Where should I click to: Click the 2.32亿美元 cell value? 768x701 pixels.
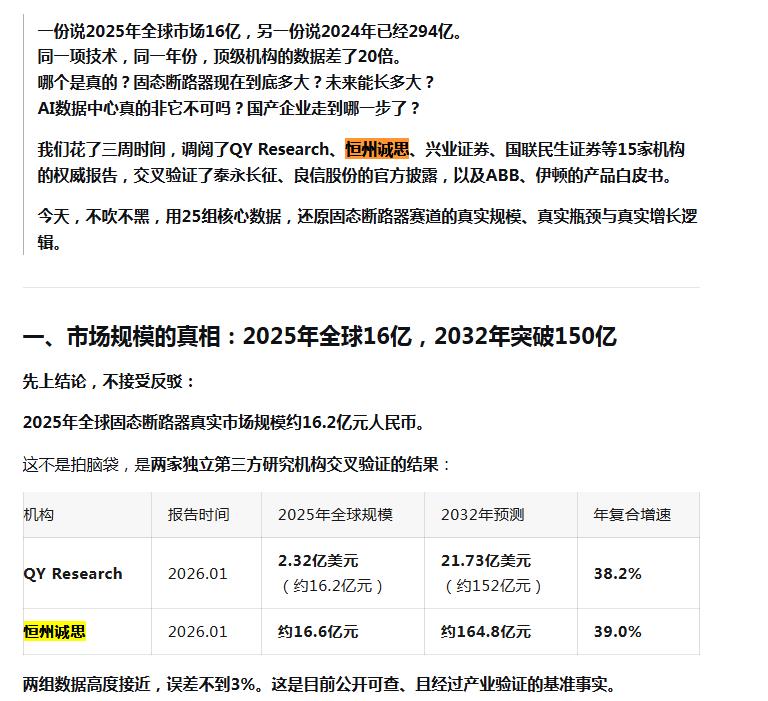pos(318,560)
